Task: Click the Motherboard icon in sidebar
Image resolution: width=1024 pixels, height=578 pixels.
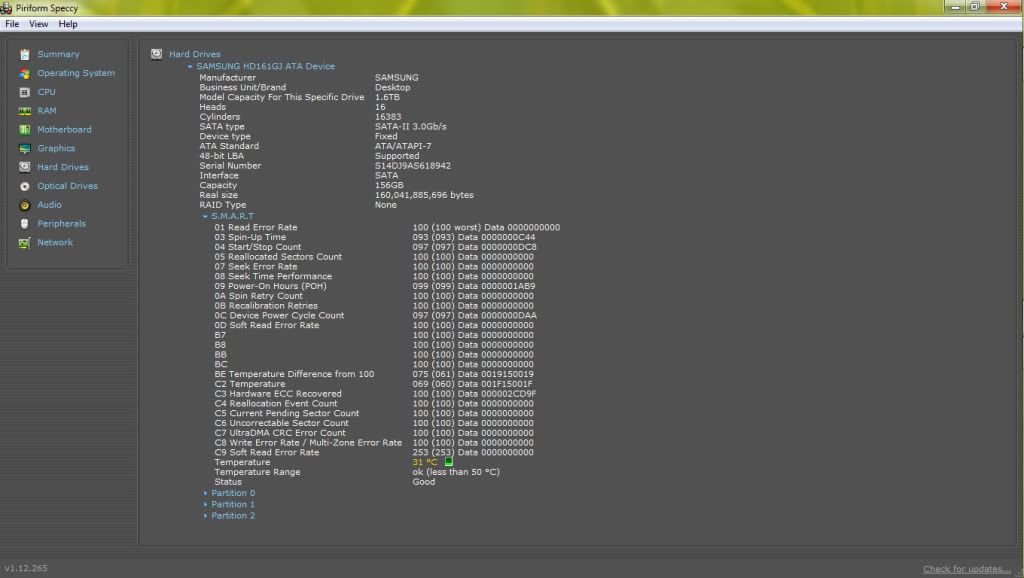Action: pos(25,130)
